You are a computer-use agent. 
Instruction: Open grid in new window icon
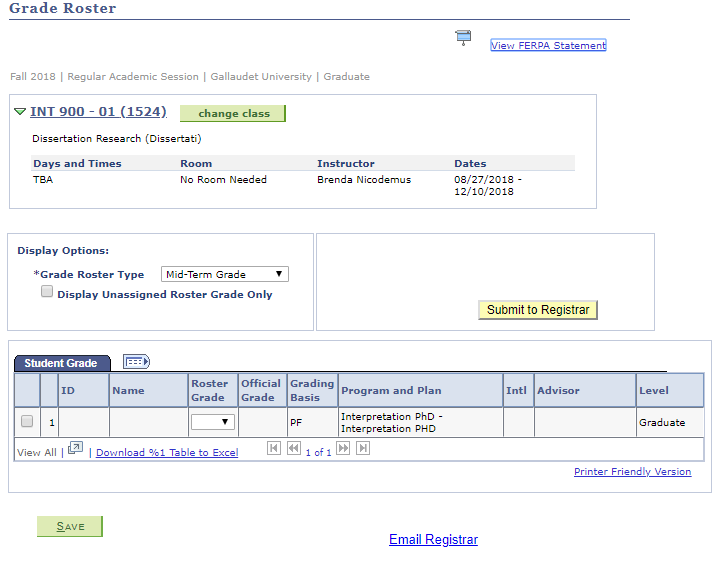coord(75,449)
